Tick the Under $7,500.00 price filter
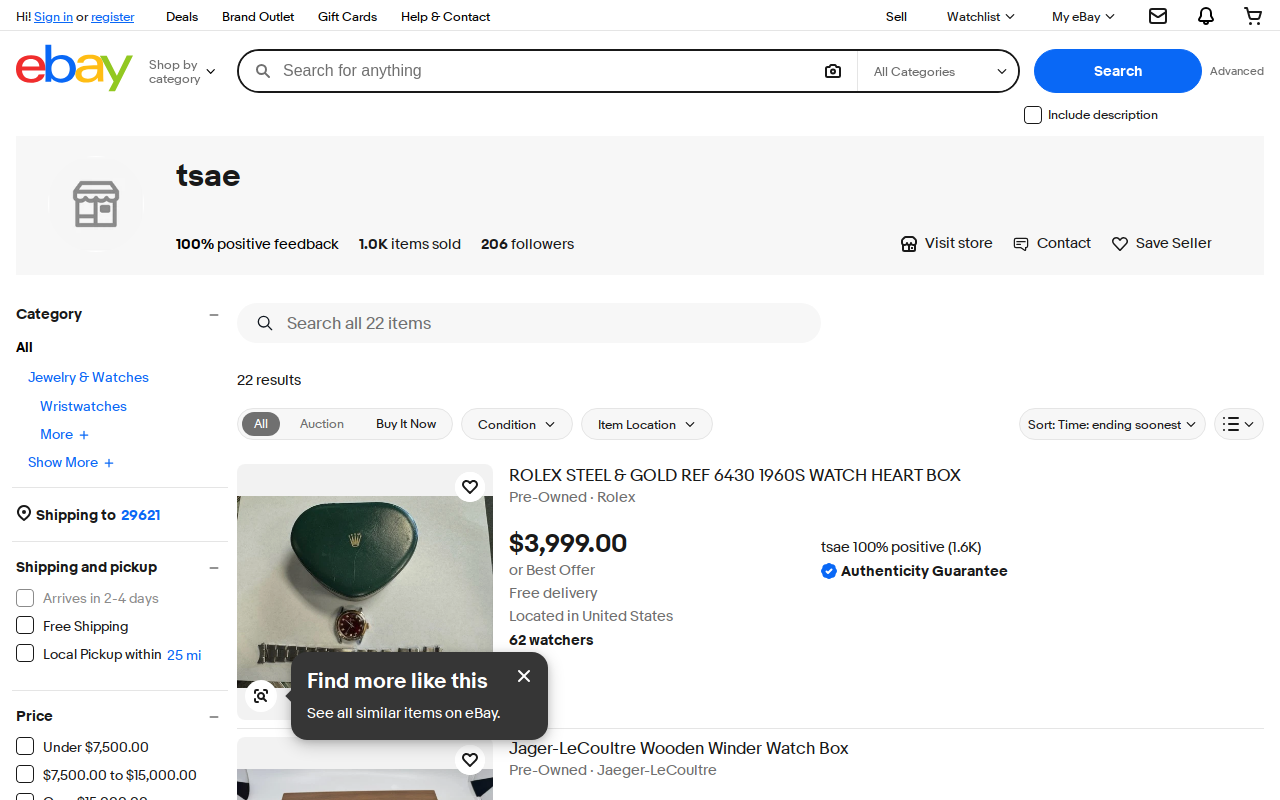The image size is (1280, 800). [x=25, y=747]
